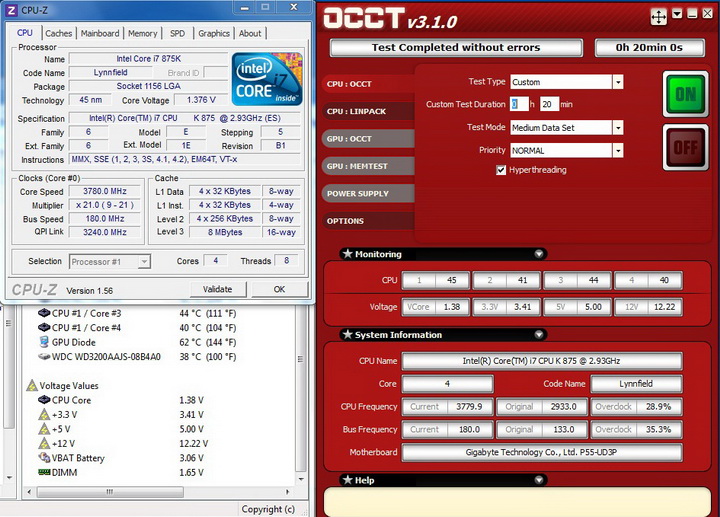Click the CPU #1 / Core #3 chip icon
Viewport: 720px width, 517px height.
(x=44, y=313)
